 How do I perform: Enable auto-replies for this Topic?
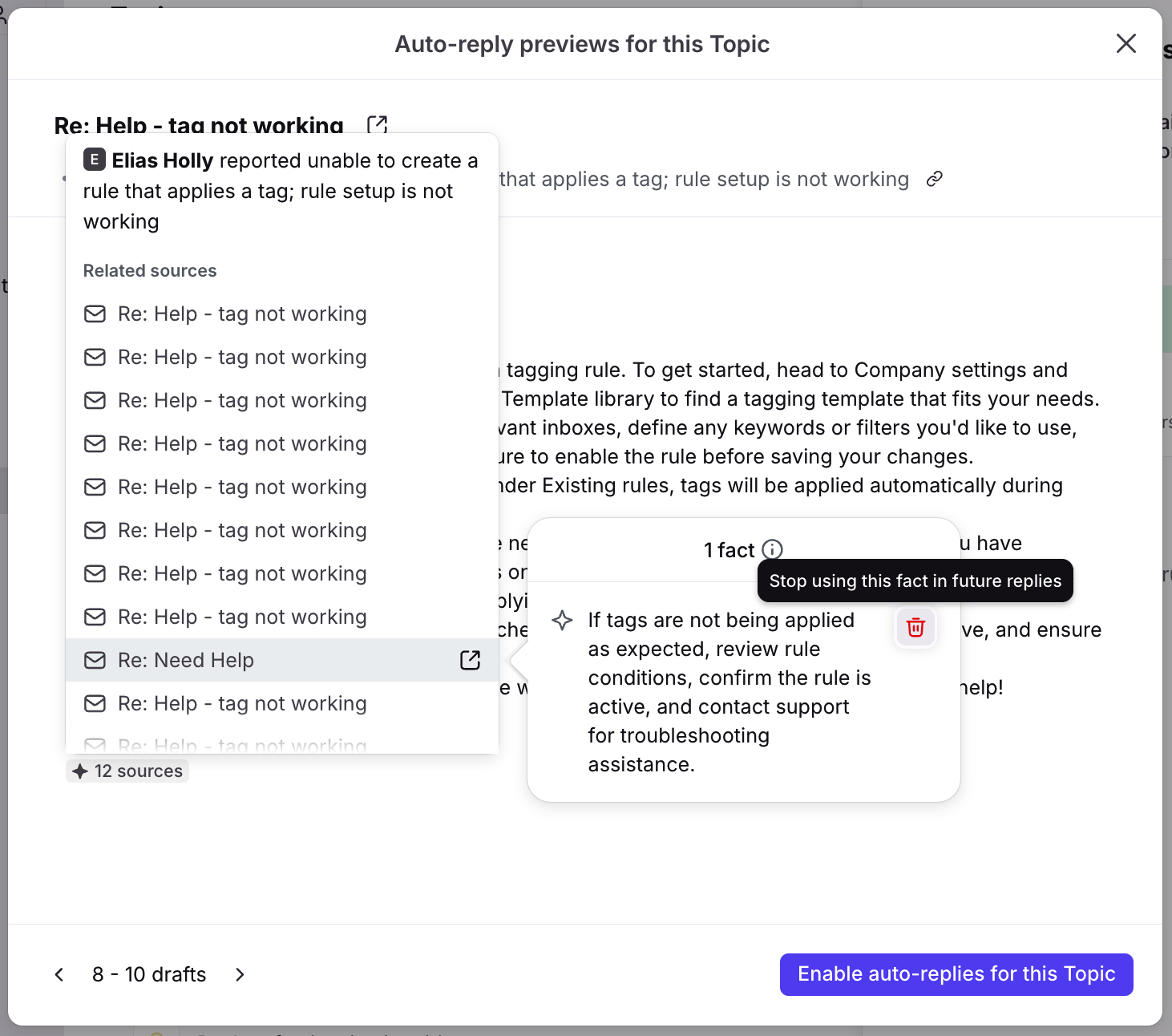click(956, 974)
